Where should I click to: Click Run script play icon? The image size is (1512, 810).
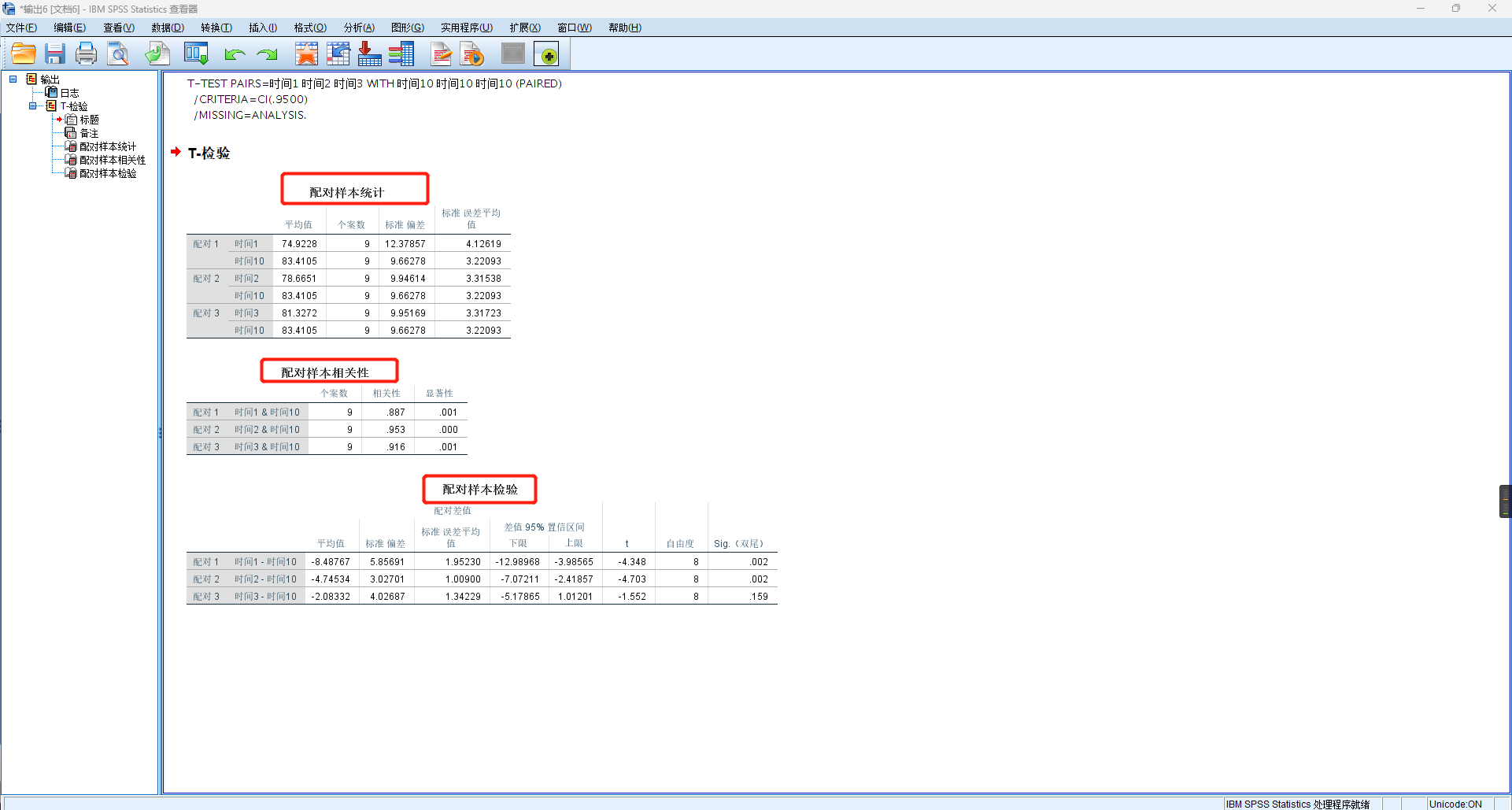pos(473,54)
